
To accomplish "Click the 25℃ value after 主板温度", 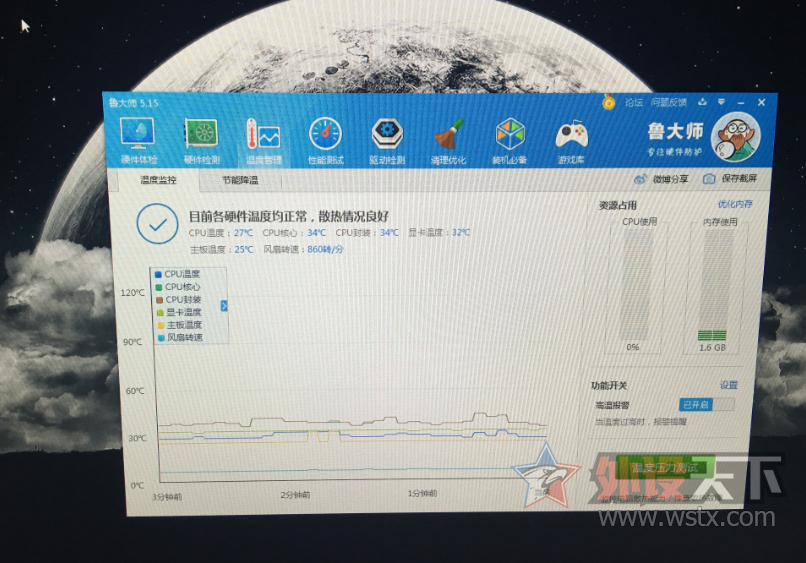I will [x=244, y=249].
